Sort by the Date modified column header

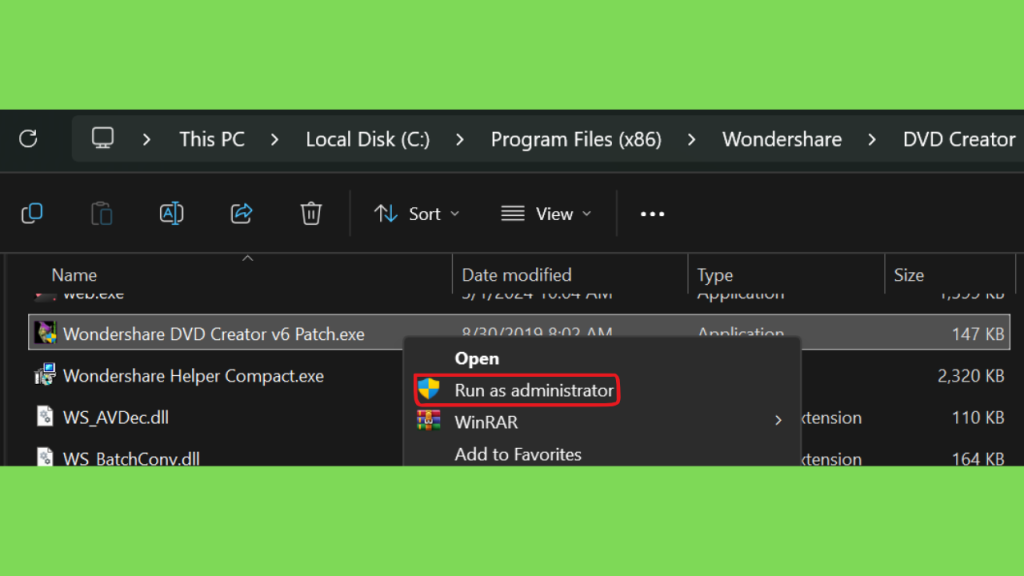click(x=517, y=275)
